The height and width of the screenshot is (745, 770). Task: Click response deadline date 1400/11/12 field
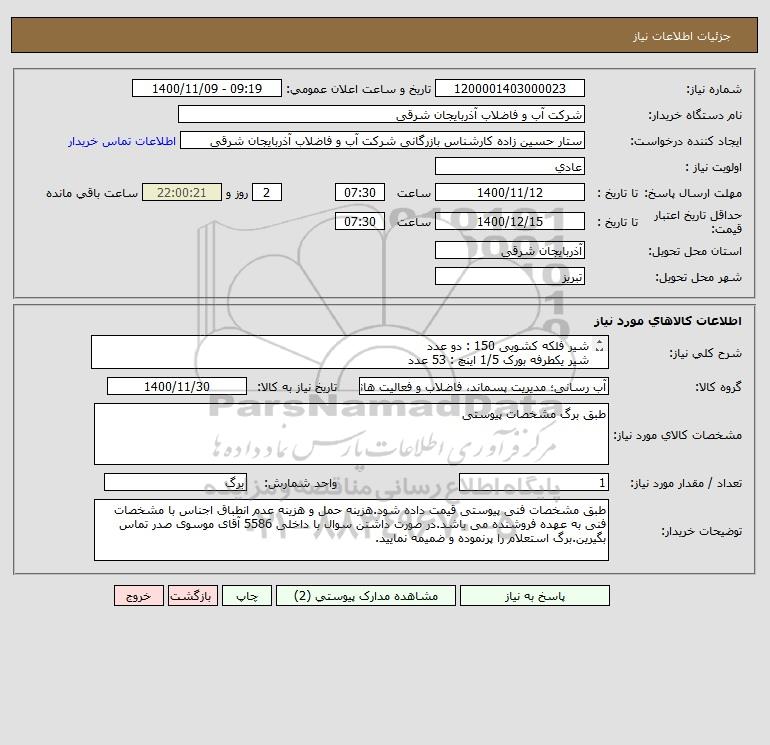point(510,193)
